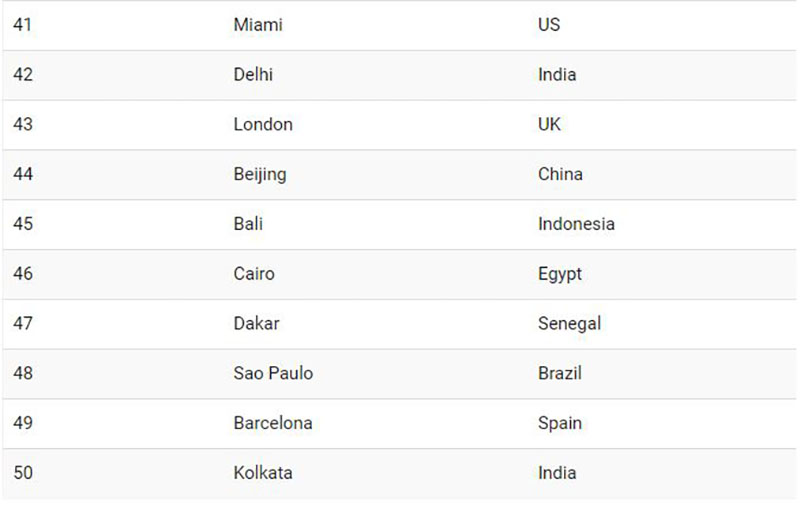
Task: Select the Brazil country cell
Action: (x=559, y=373)
